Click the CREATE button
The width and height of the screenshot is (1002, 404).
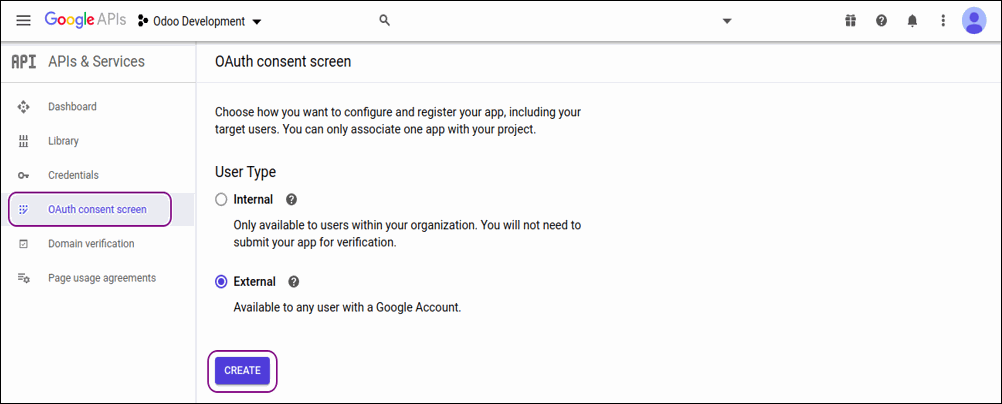[x=242, y=371]
